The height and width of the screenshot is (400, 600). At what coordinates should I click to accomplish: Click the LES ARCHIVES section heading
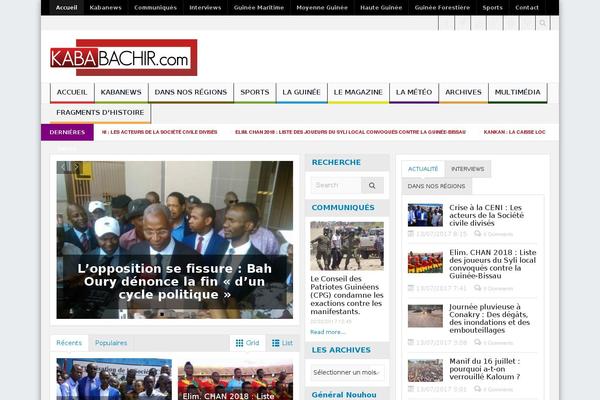tap(341, 350)
